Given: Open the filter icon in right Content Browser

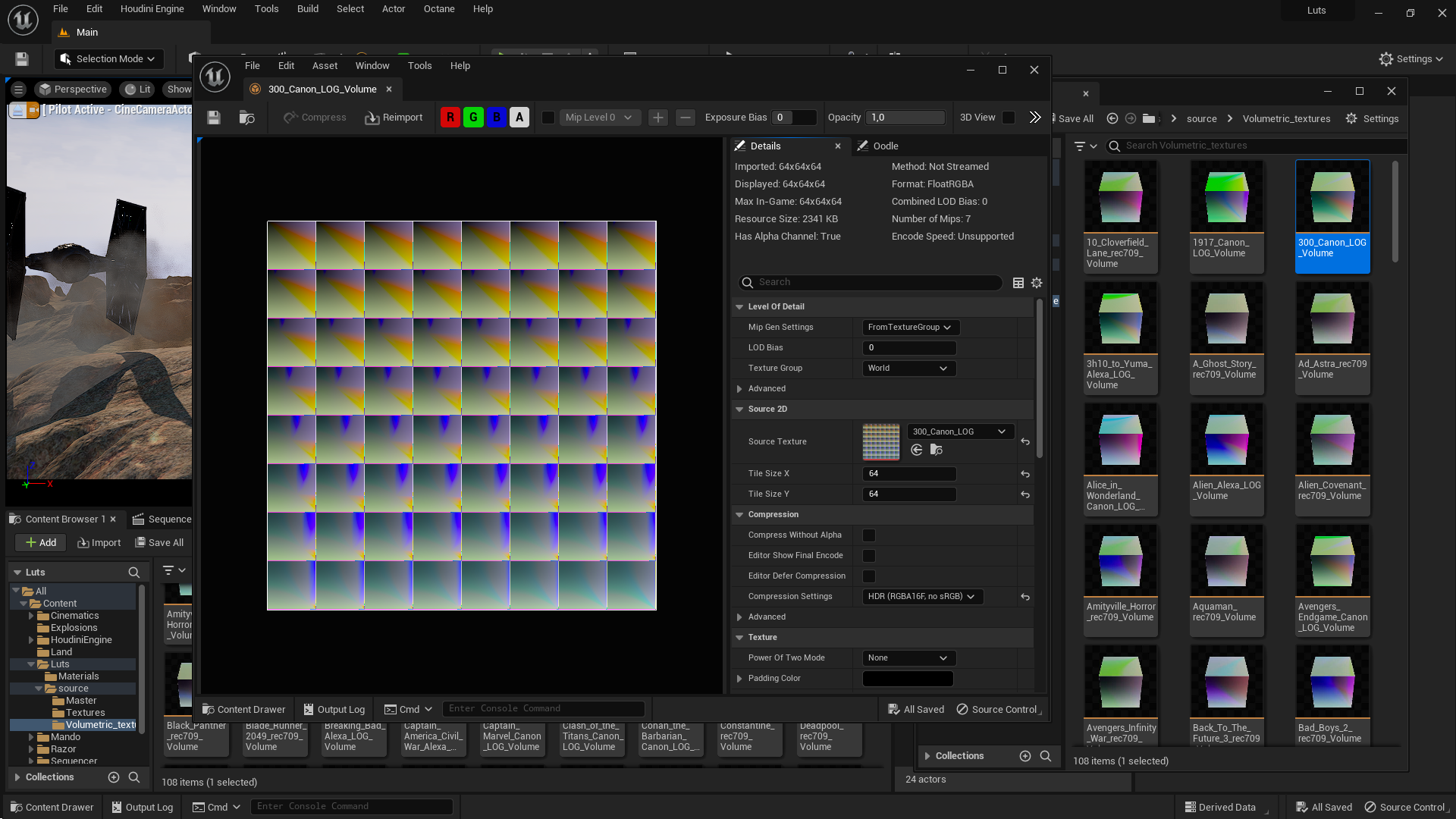Looking at the screenshot, I should [x=1086, y=146].
